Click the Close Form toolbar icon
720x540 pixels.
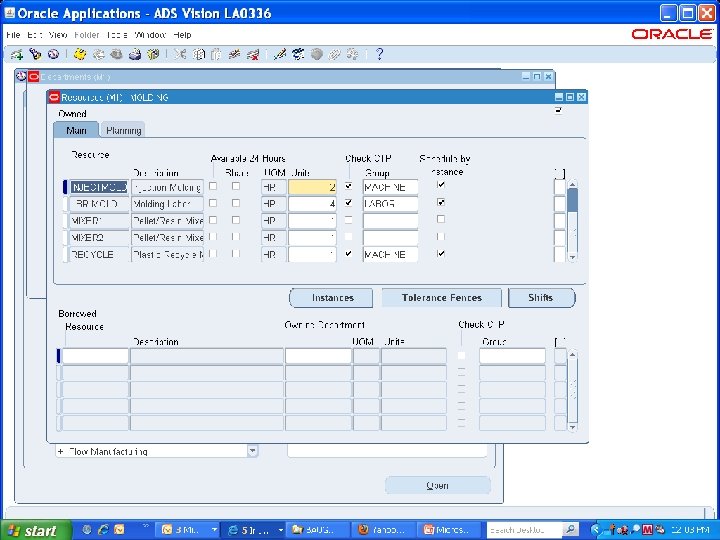[152, 55]
